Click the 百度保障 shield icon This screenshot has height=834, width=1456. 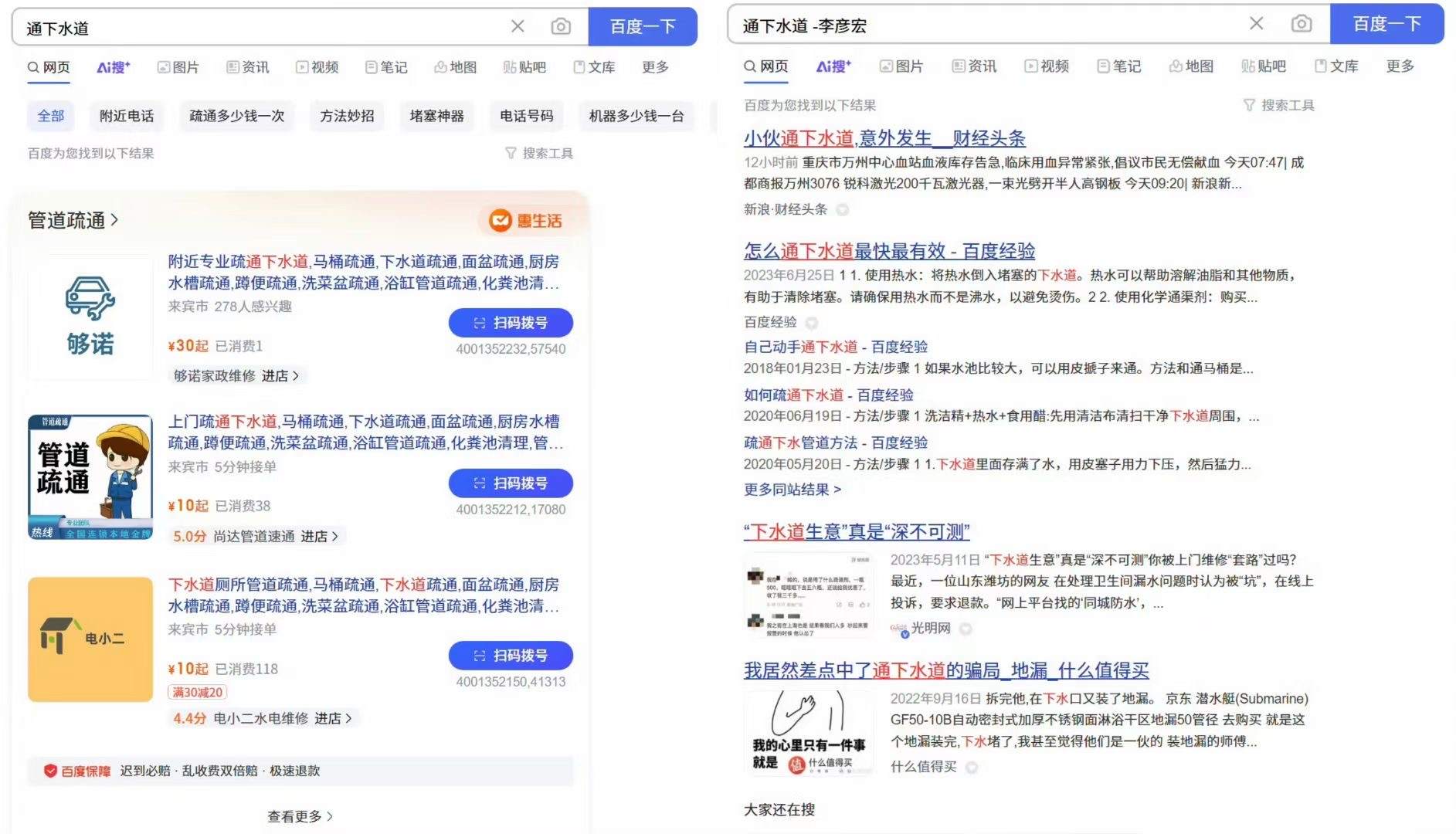tap(50, 771)
